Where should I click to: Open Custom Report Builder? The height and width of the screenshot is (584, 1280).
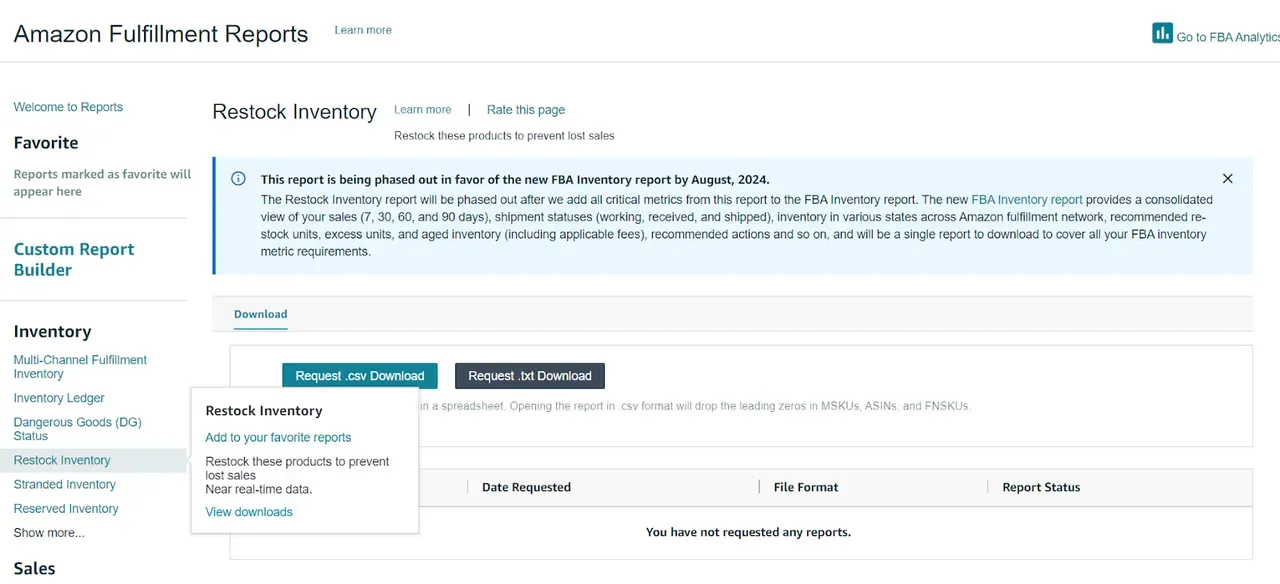click(x=74, y=259)
